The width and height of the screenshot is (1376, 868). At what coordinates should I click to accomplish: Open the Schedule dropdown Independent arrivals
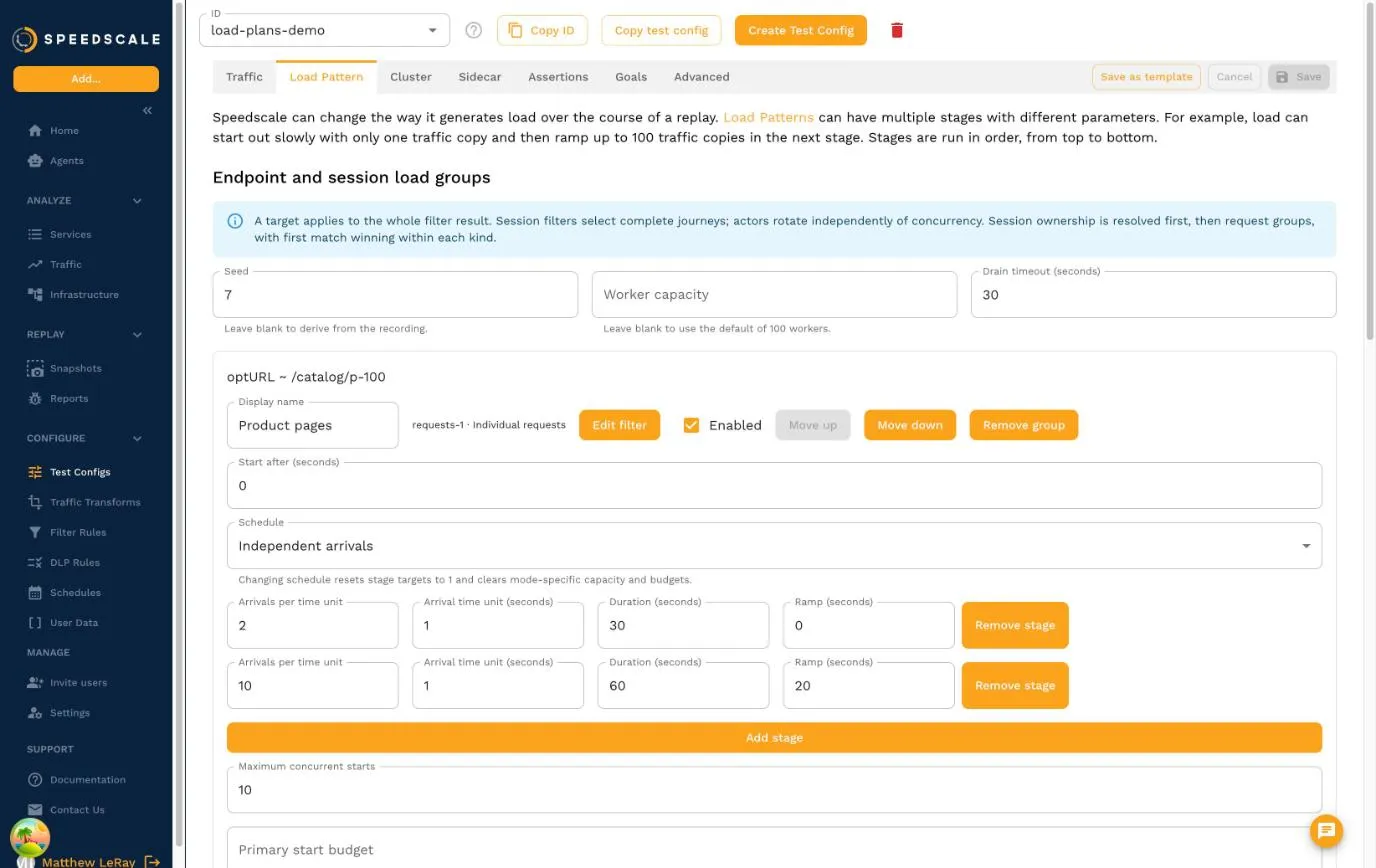(x=774, y=546)
